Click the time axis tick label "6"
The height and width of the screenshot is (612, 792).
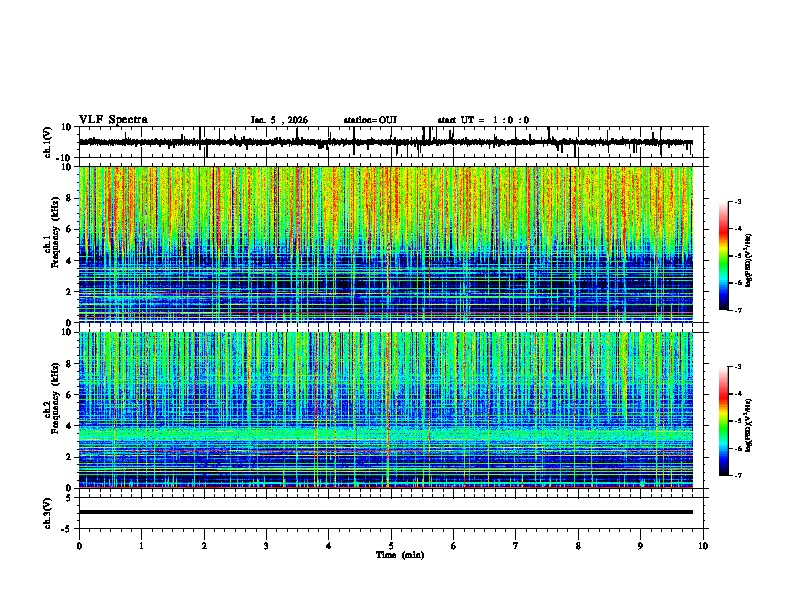(x=453, y=546)
